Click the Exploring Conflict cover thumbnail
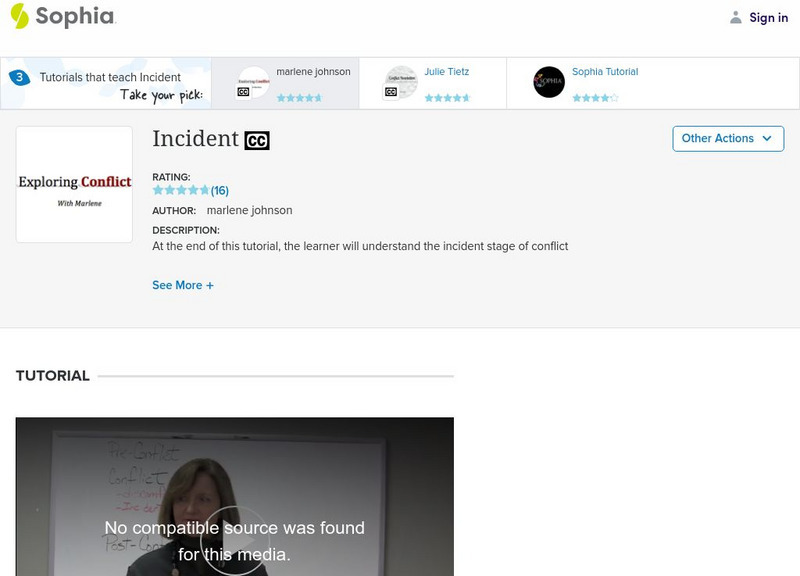Image resolution: width=800 pixels, height=576 pixels. (x=74, y=184)
